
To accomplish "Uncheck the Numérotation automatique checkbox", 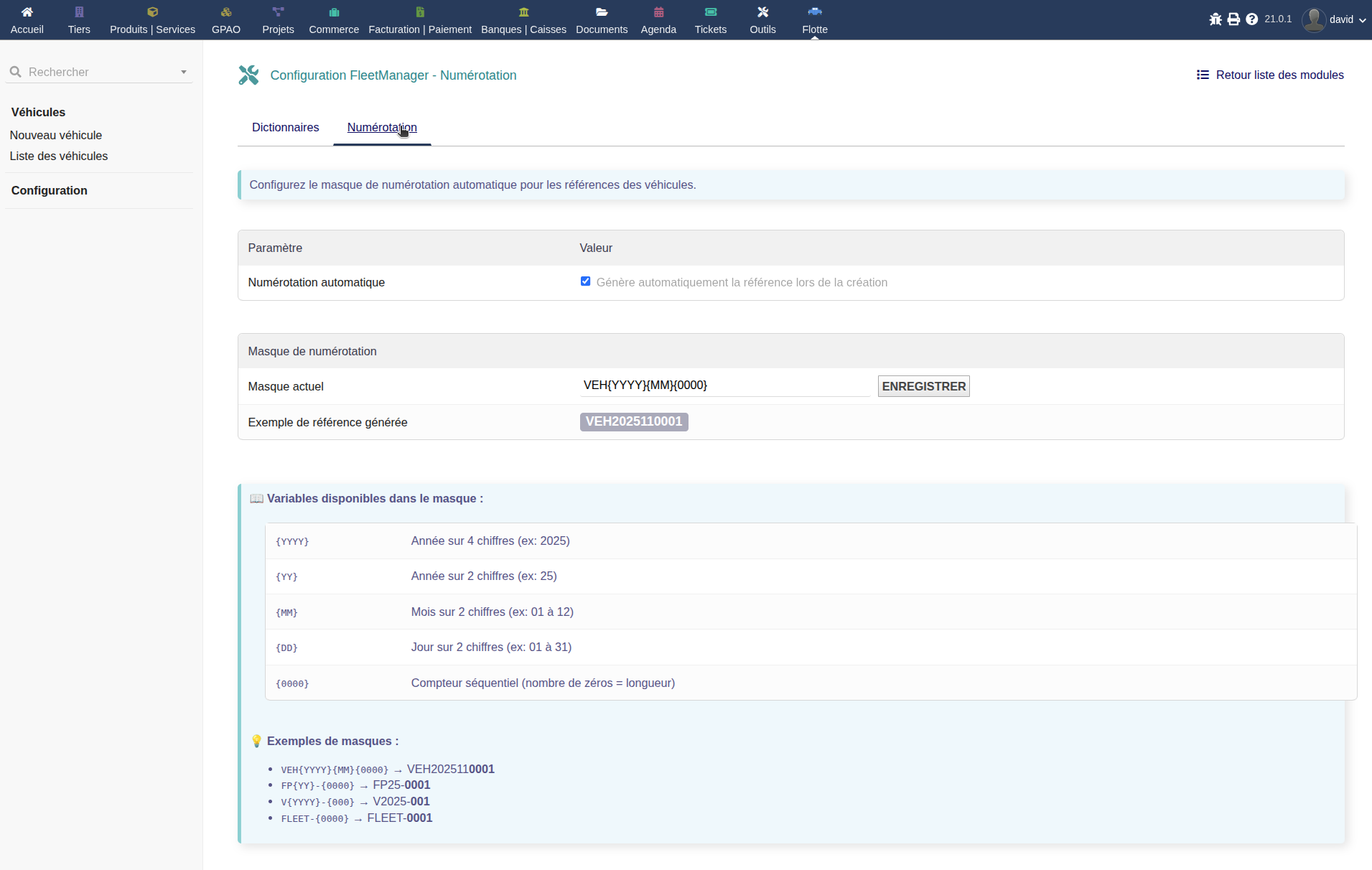I will click(585, 281).
